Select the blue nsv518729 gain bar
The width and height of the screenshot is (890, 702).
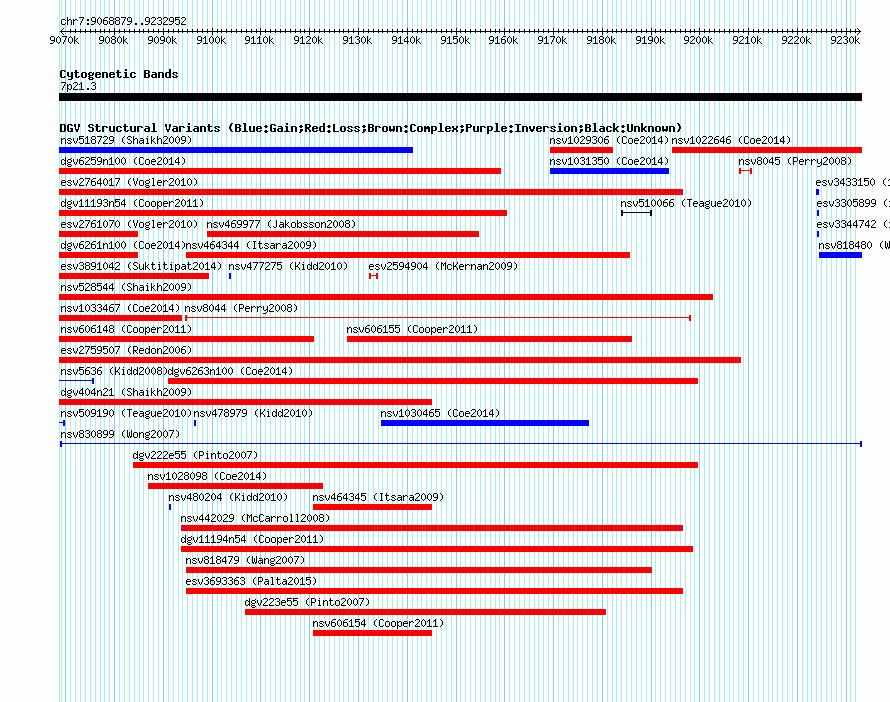236,150
